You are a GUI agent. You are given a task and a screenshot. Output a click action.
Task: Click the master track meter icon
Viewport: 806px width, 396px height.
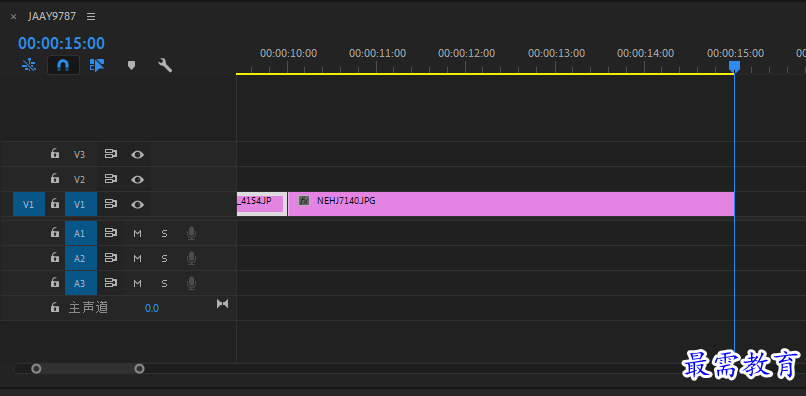coord(222,303)
